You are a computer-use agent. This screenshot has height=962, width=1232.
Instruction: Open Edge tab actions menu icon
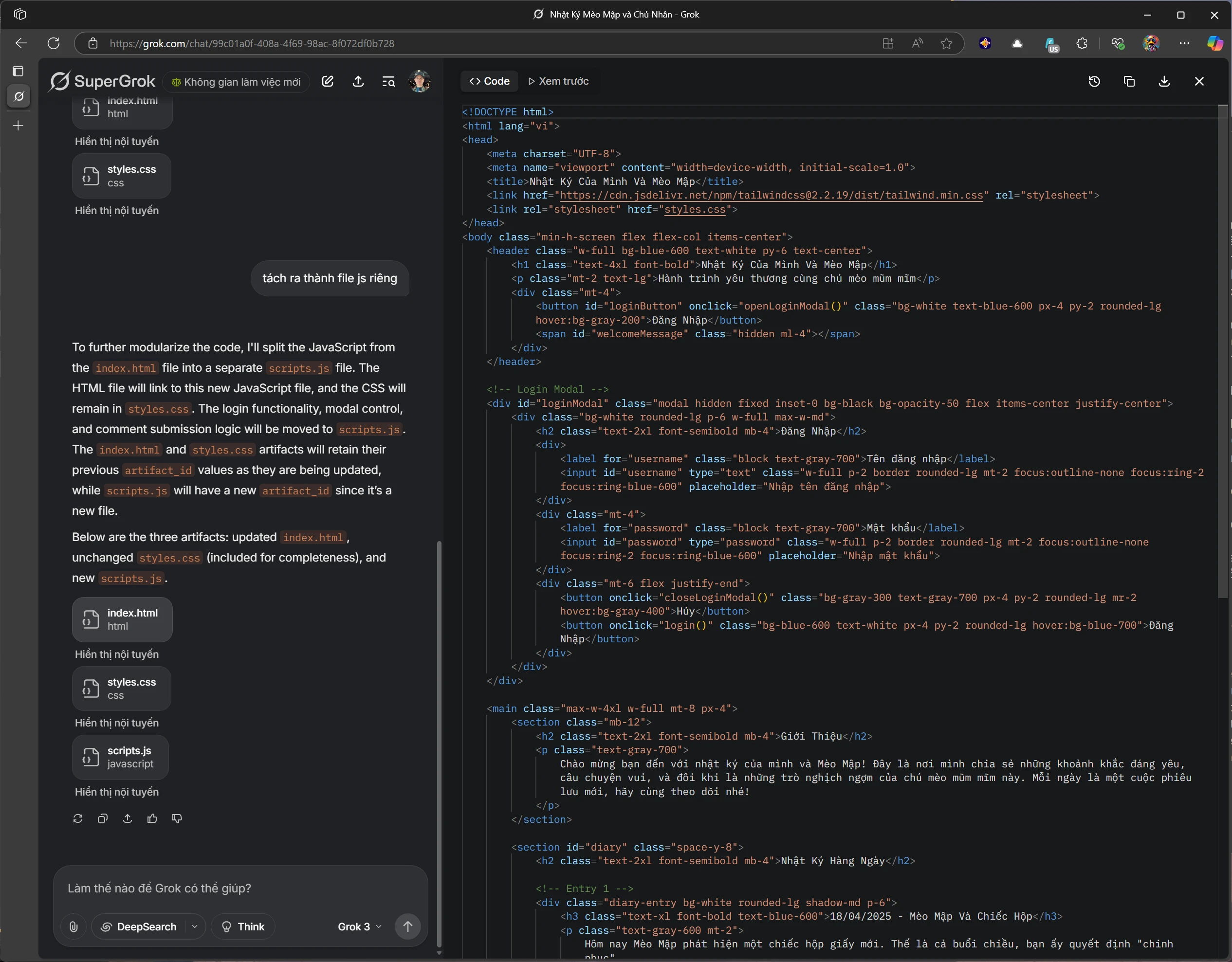20,14
